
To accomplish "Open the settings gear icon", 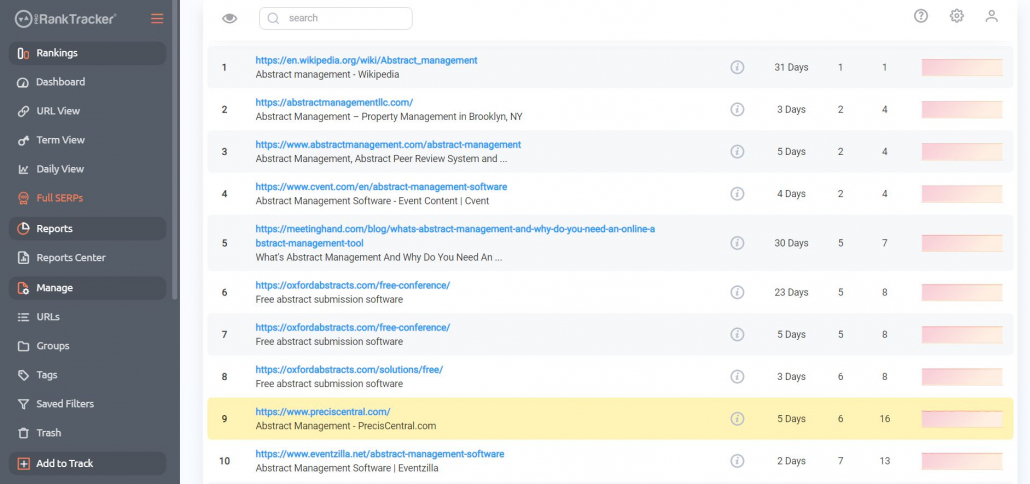I will [x=956, y=16].
